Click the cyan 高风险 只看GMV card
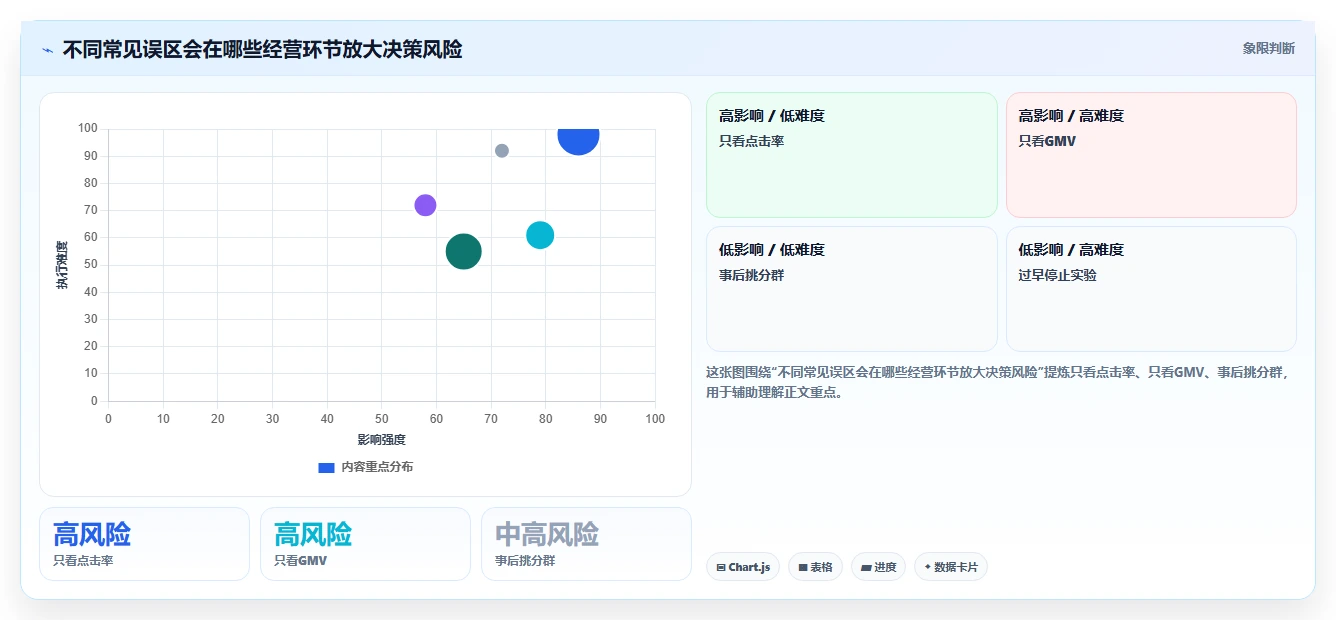 click(365, 544)
